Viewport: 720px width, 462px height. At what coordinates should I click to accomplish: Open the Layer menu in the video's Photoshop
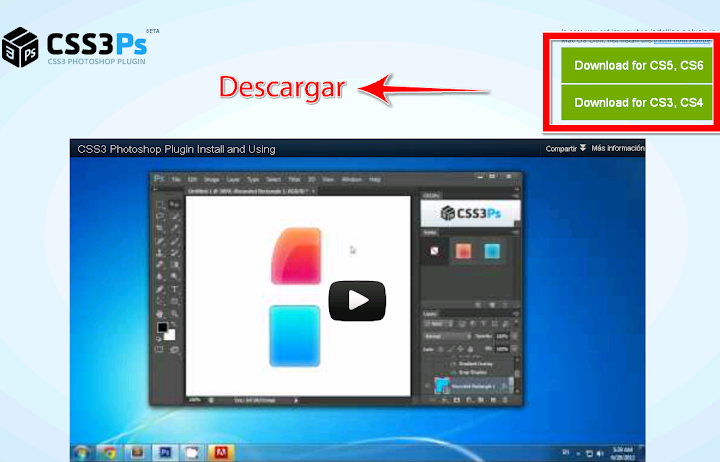[x=233, y=179]
